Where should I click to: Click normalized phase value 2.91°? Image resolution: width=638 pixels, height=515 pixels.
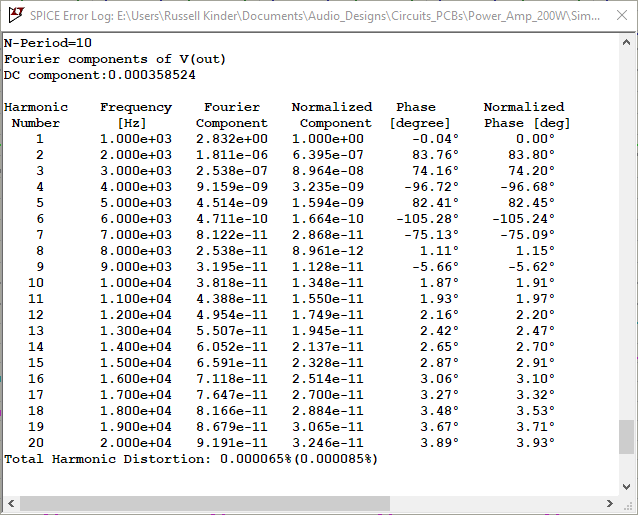pyautogui.click(x=535, y=363)
